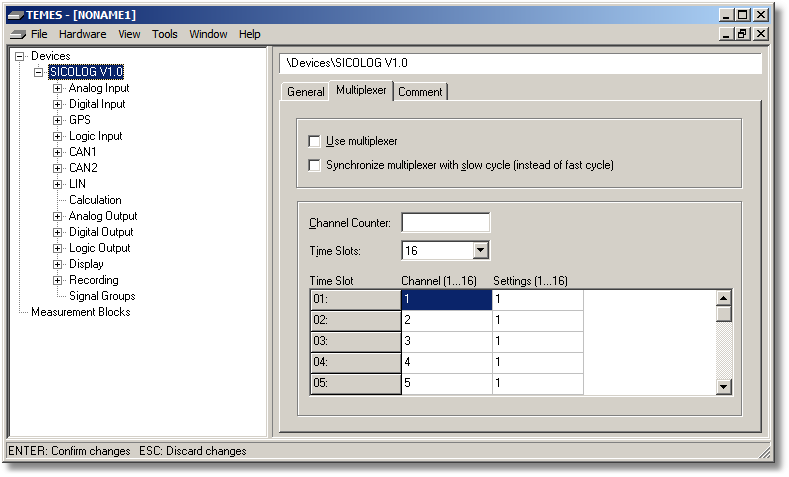Image resolution: width=789 pixels, height=477 pixels.
Task: Click Settings cell for time slot 05
Action: (538, 383)
